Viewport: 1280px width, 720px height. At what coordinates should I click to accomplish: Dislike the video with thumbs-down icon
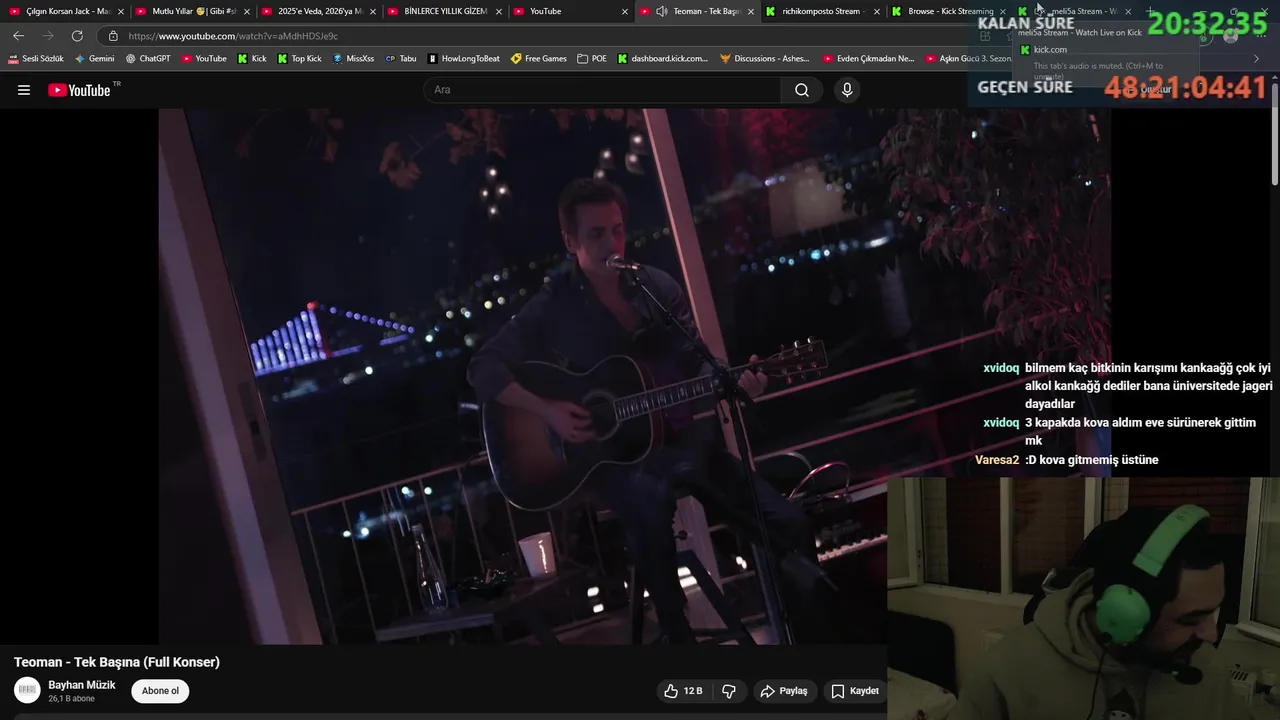point(729,691)
